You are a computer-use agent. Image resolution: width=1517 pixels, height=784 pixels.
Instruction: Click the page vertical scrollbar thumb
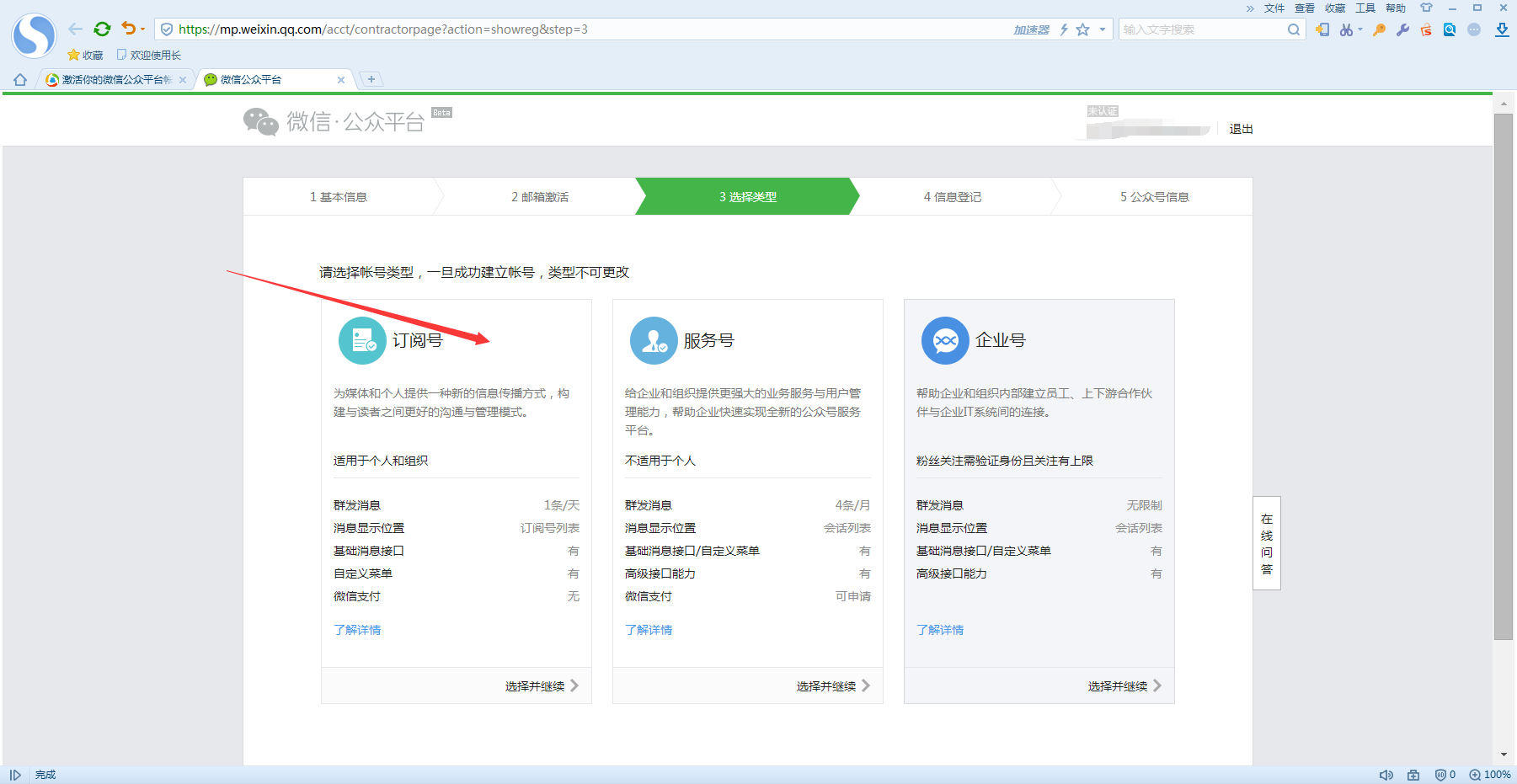(1504, 376)
